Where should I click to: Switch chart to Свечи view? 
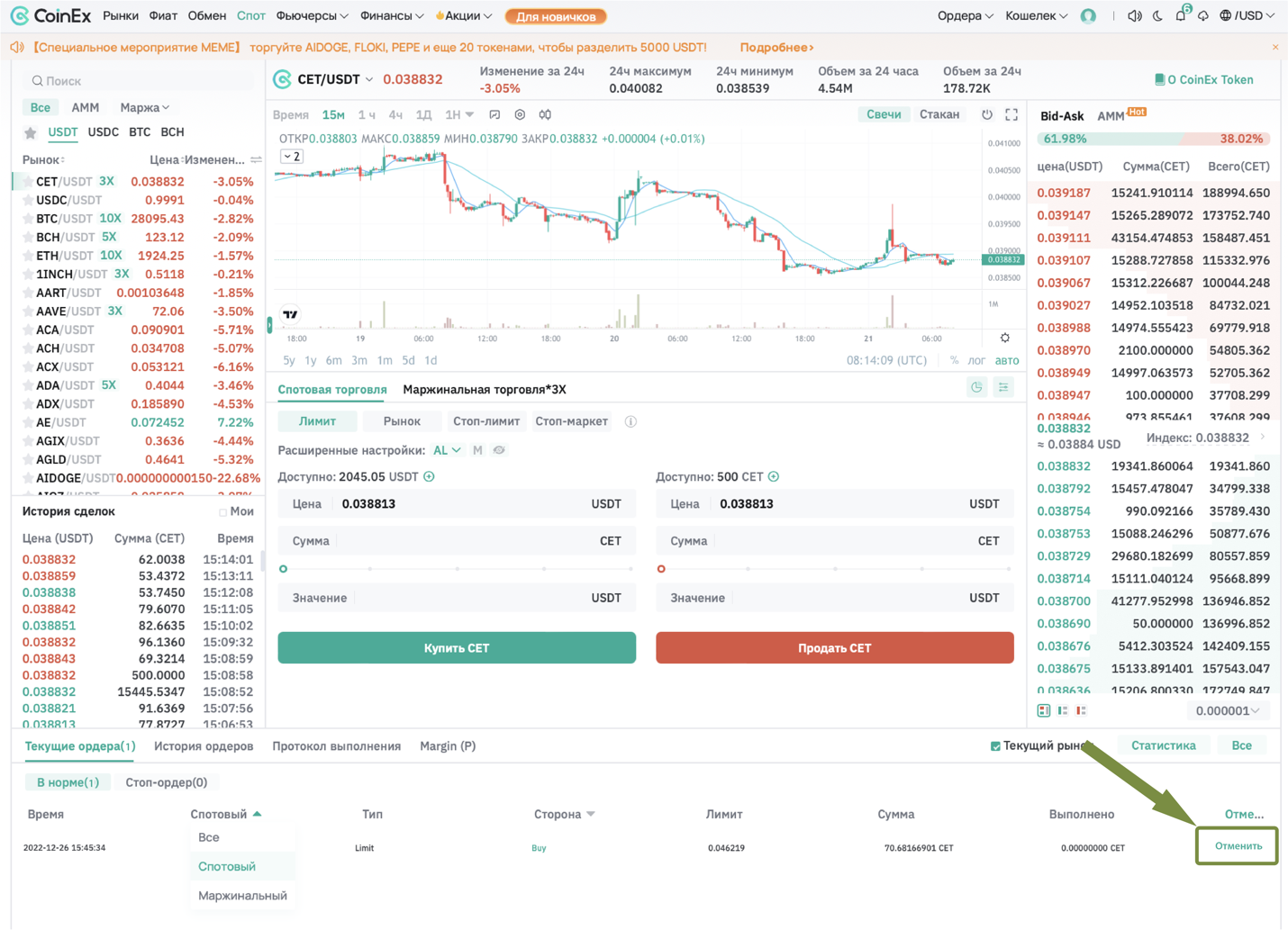pos(884,114)
